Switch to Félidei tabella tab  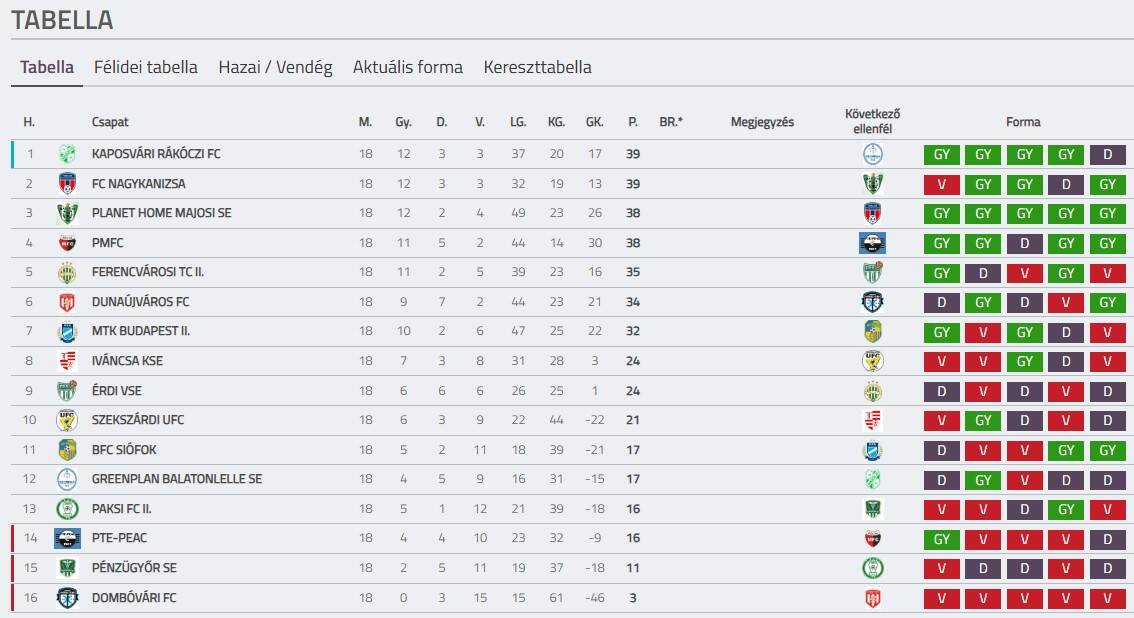point(146,68)
